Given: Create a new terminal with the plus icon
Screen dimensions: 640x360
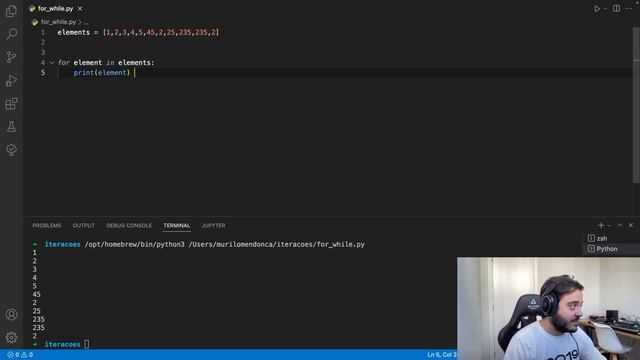Looking at the screenshot, I should pyautogui.click(x=601, y=225).
